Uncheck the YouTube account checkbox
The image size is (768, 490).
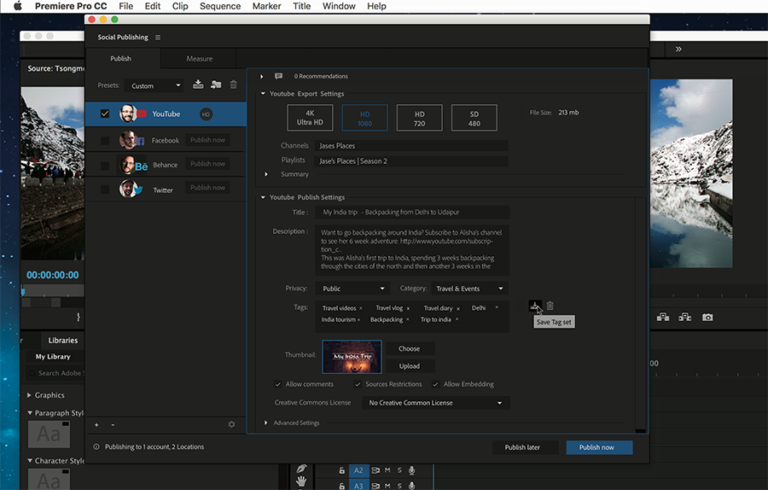[x=105, y=114]
